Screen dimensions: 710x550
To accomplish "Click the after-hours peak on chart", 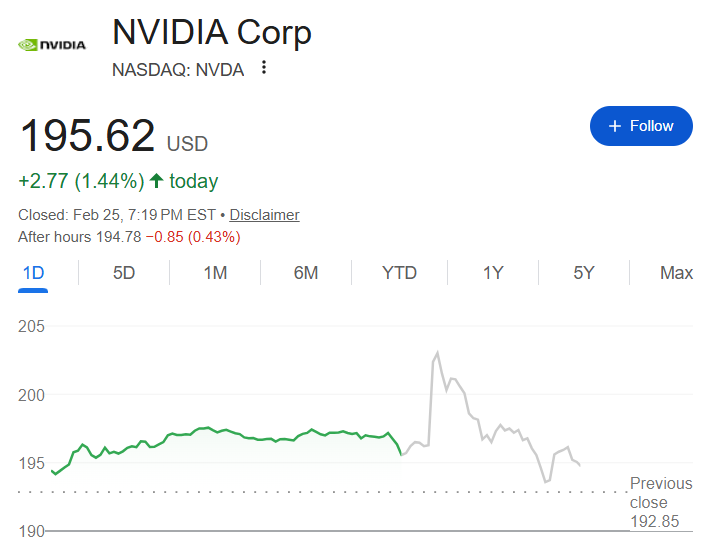I will coord(437,354).
